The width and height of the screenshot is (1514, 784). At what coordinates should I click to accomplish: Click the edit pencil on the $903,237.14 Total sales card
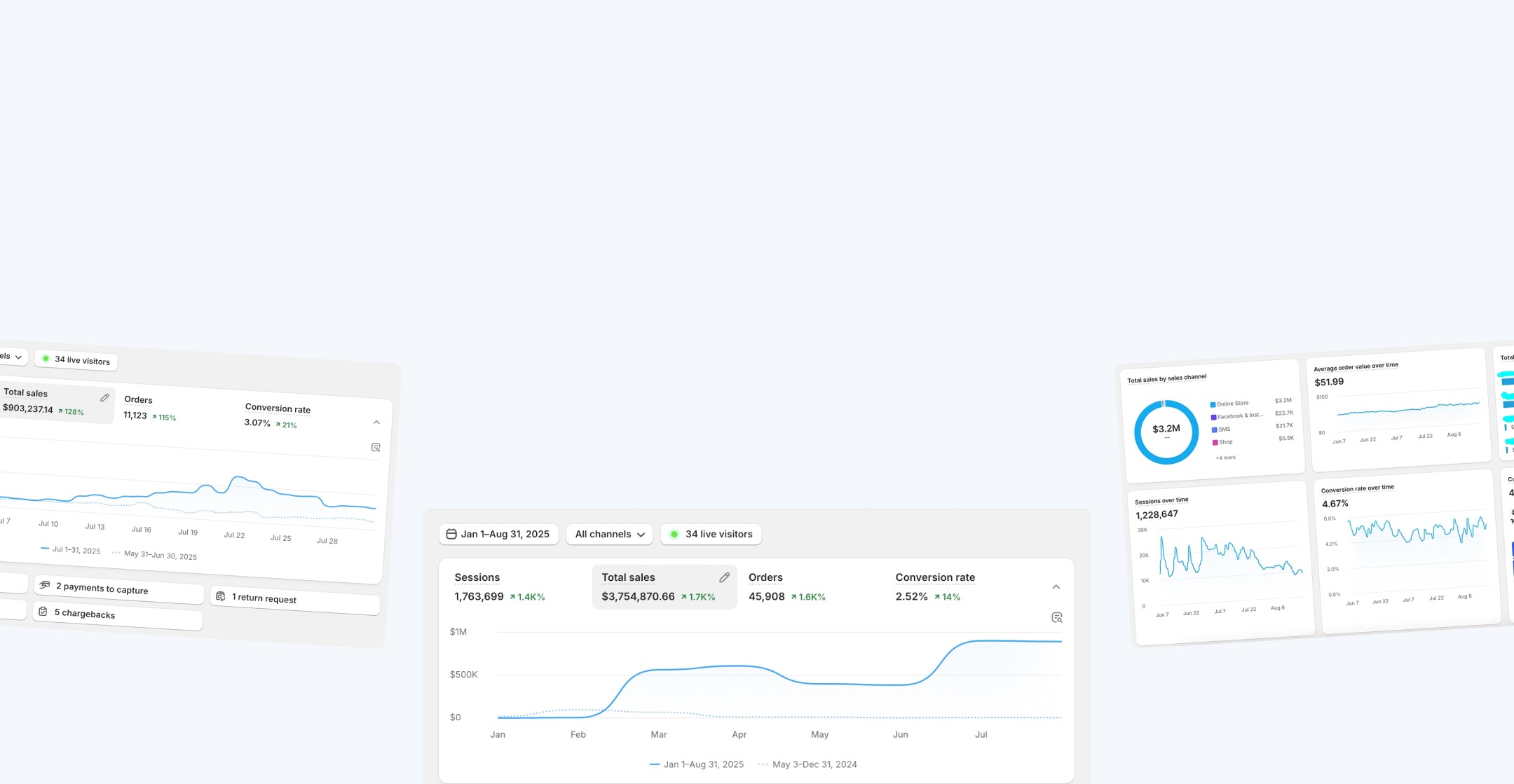click(x=104, y=398)
